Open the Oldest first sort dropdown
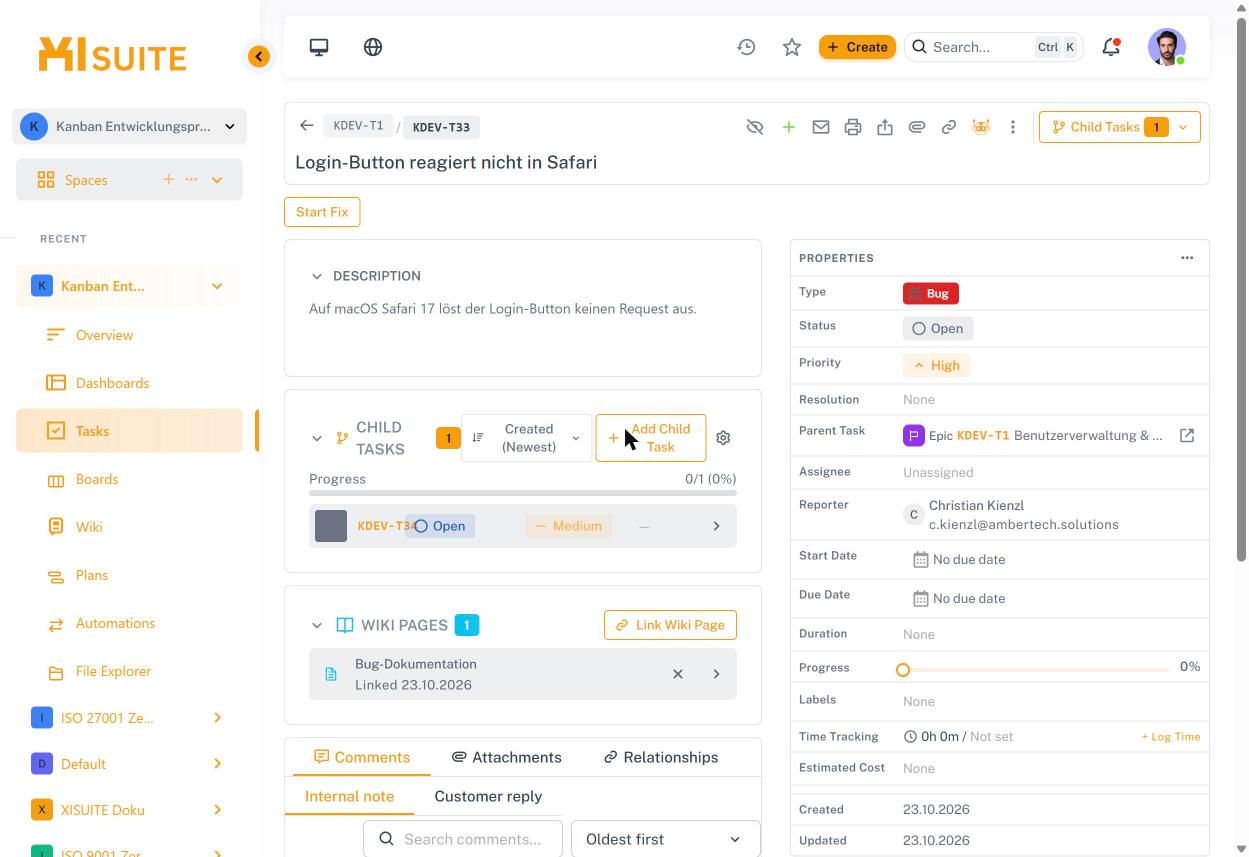 point(666,839)
